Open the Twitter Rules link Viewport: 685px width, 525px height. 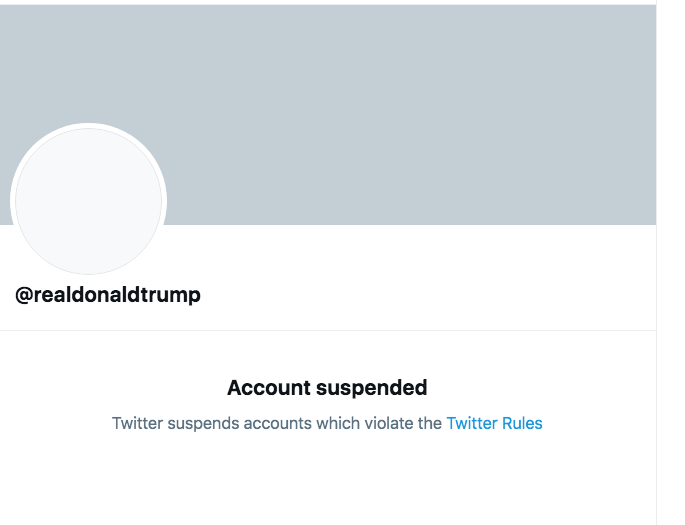494,423
